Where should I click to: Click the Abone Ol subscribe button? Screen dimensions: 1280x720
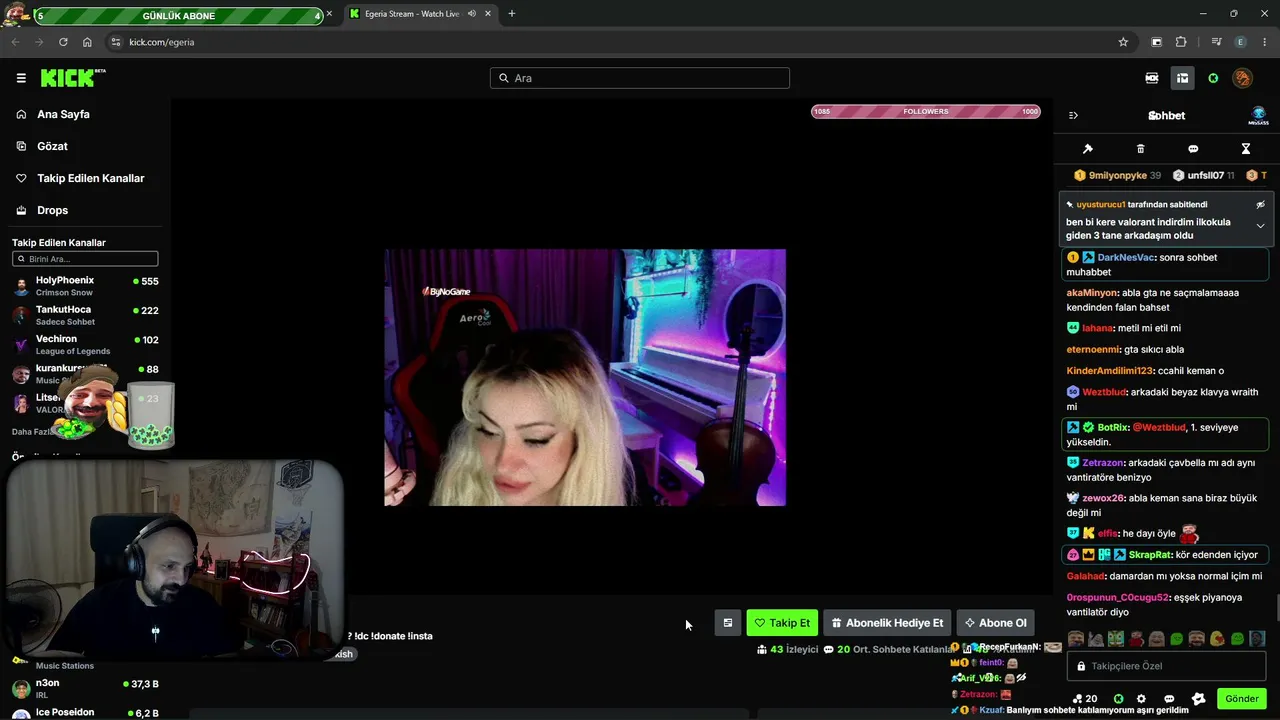(995, 623)
